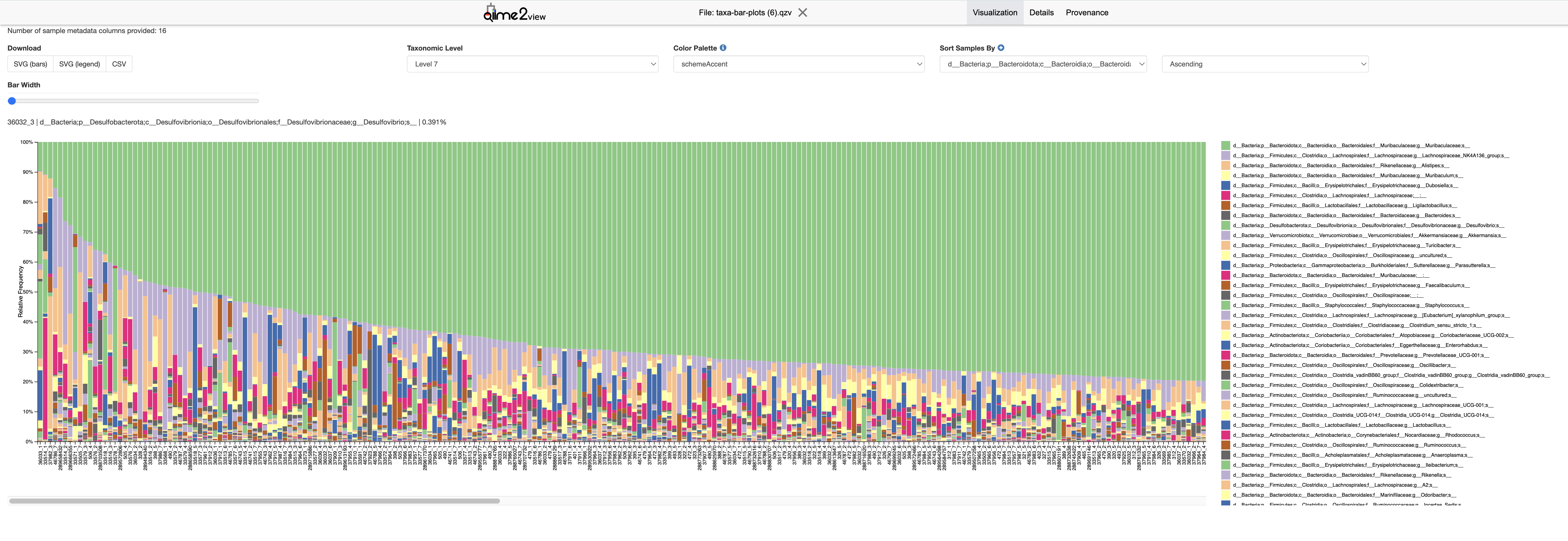Click the Alistipes legend color swatch
This screenshot has width=1568, height=541.
pyautogui.click(x=1225, y=166)
